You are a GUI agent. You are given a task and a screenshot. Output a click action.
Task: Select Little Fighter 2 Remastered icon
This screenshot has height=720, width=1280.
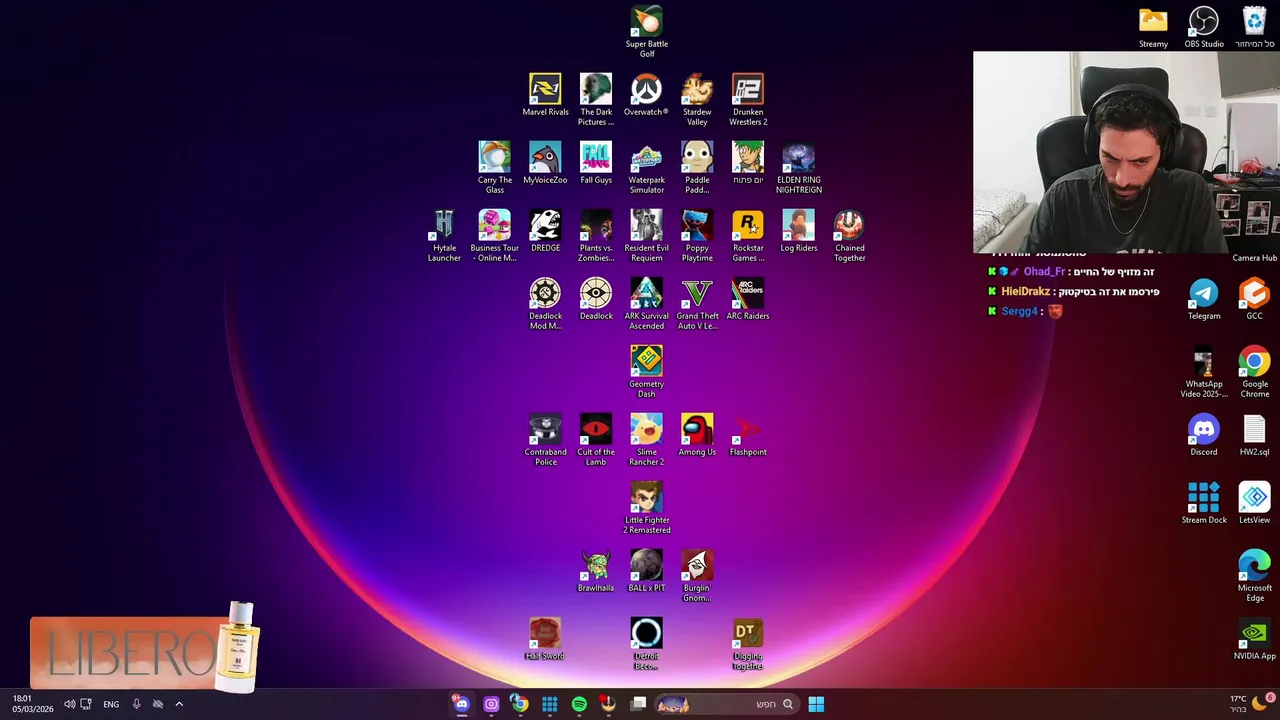pyautogui.click(x=647, y=507)
